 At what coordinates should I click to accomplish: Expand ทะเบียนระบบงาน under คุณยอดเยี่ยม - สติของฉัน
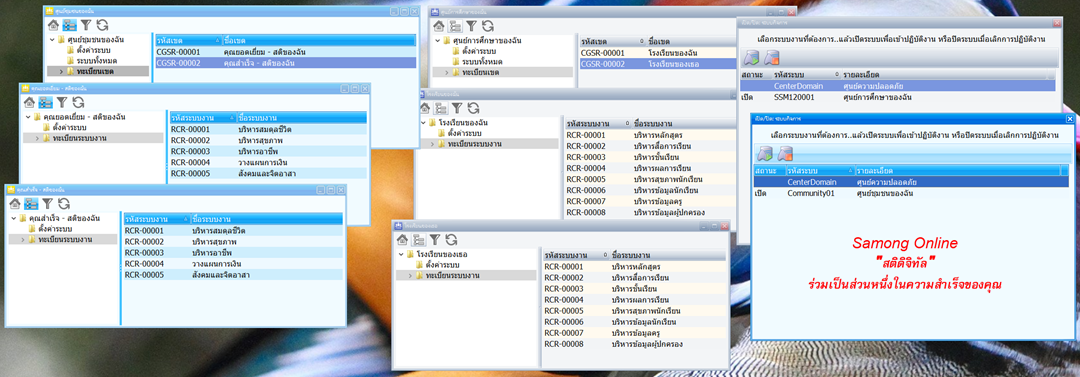[37, 138]
